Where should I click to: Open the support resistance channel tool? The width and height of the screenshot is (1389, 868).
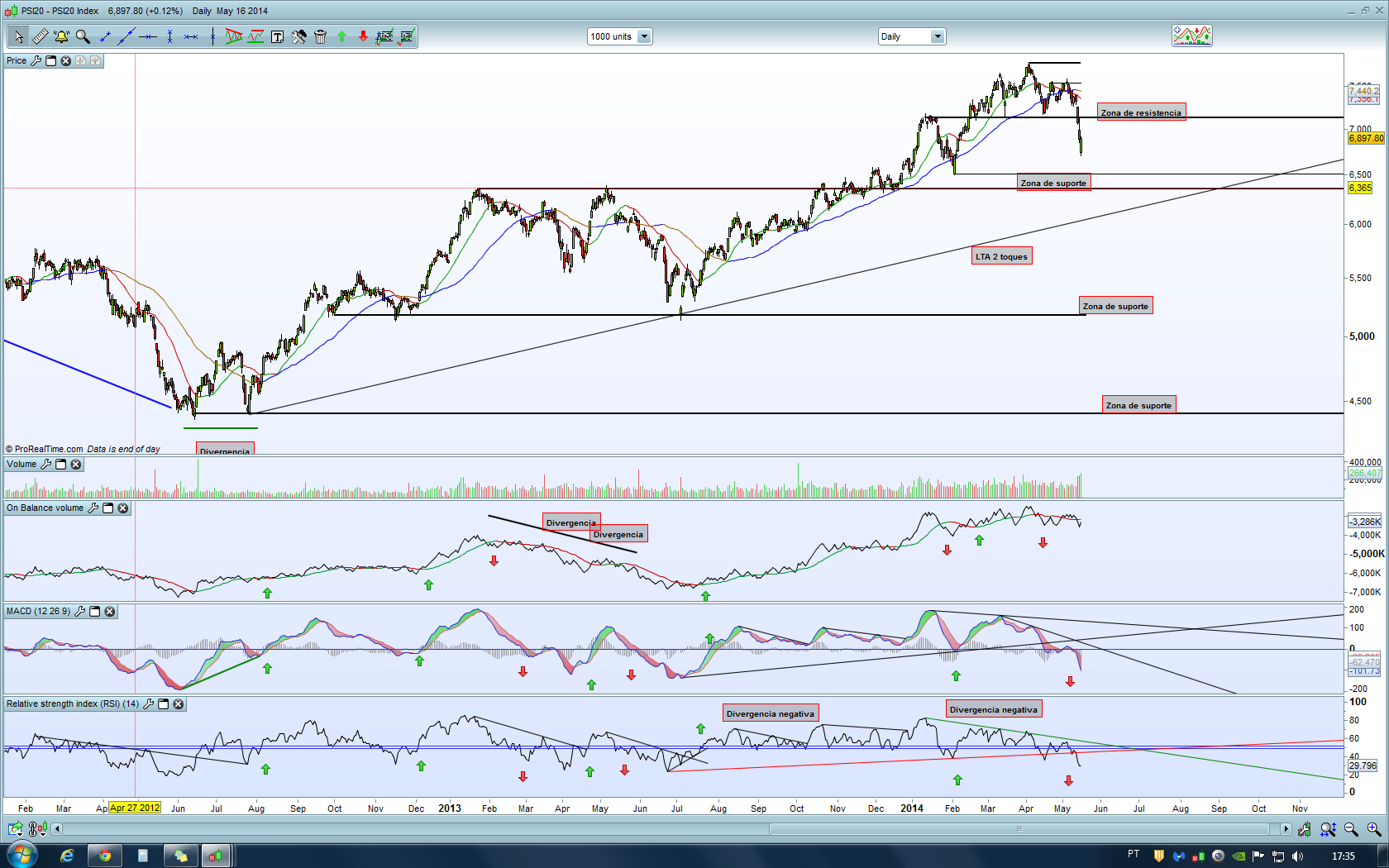255,36
